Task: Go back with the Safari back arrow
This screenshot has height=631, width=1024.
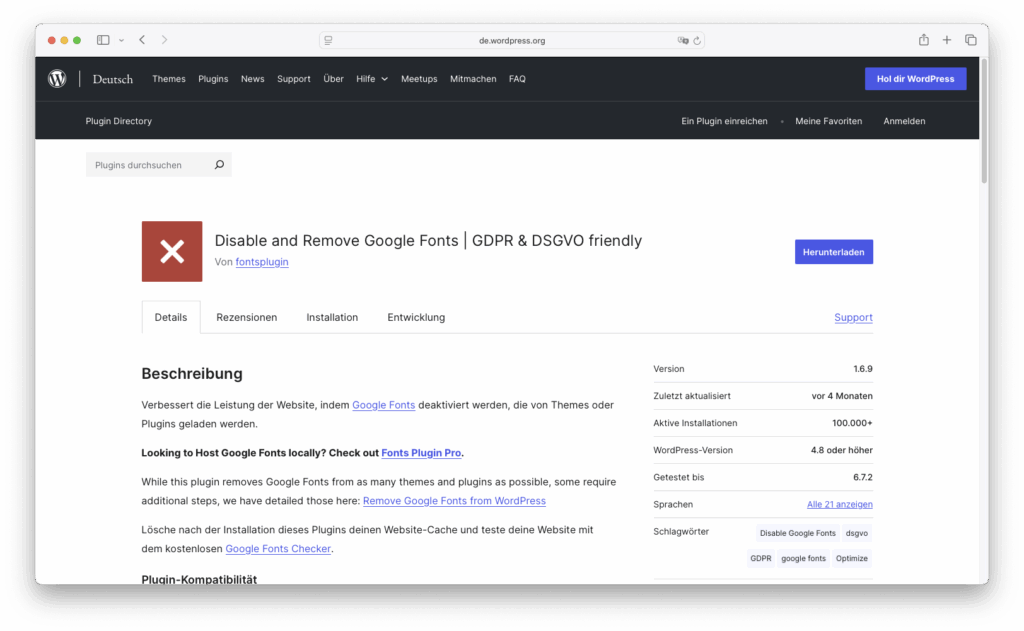Action: click(x=142, y=40)
